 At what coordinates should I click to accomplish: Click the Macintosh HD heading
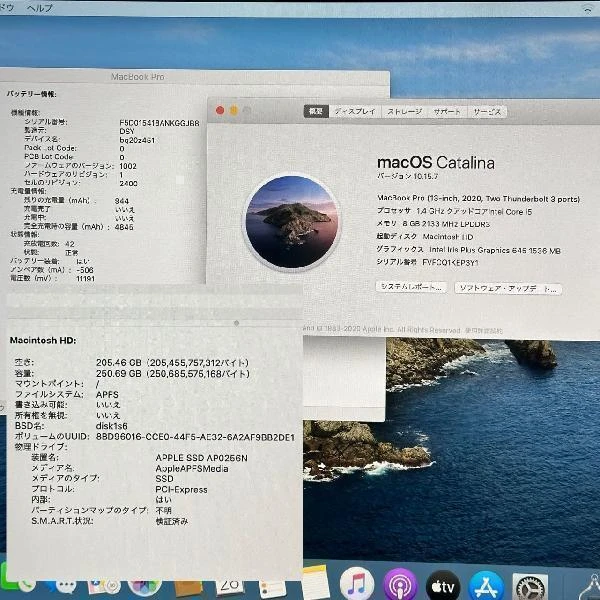[x=43, y=340]
